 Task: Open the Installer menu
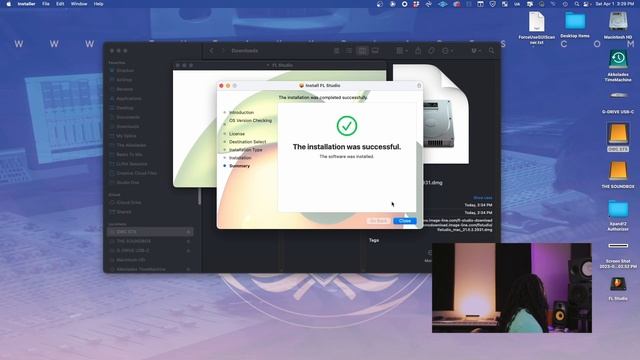[26, 4]
